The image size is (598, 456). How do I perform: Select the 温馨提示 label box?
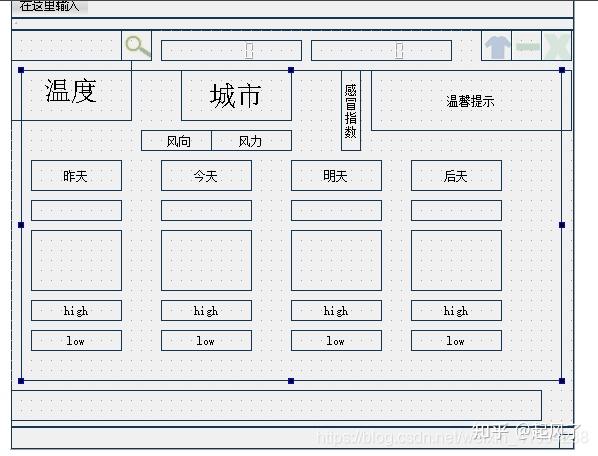(471, 101)
